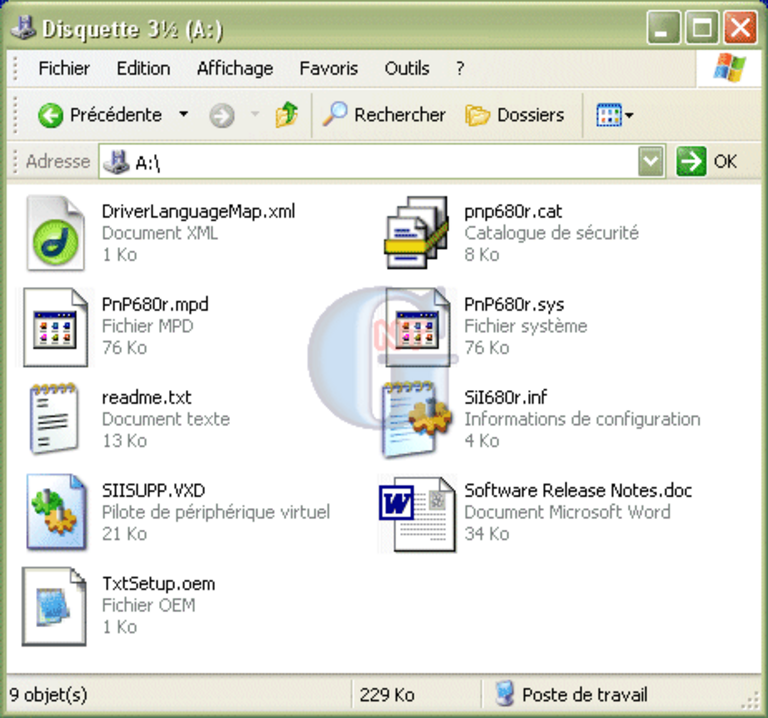The height and width of the screenshot is (718, 768).
Task: Click the '229 Ko' status text
Action: (x=387, y=694)
